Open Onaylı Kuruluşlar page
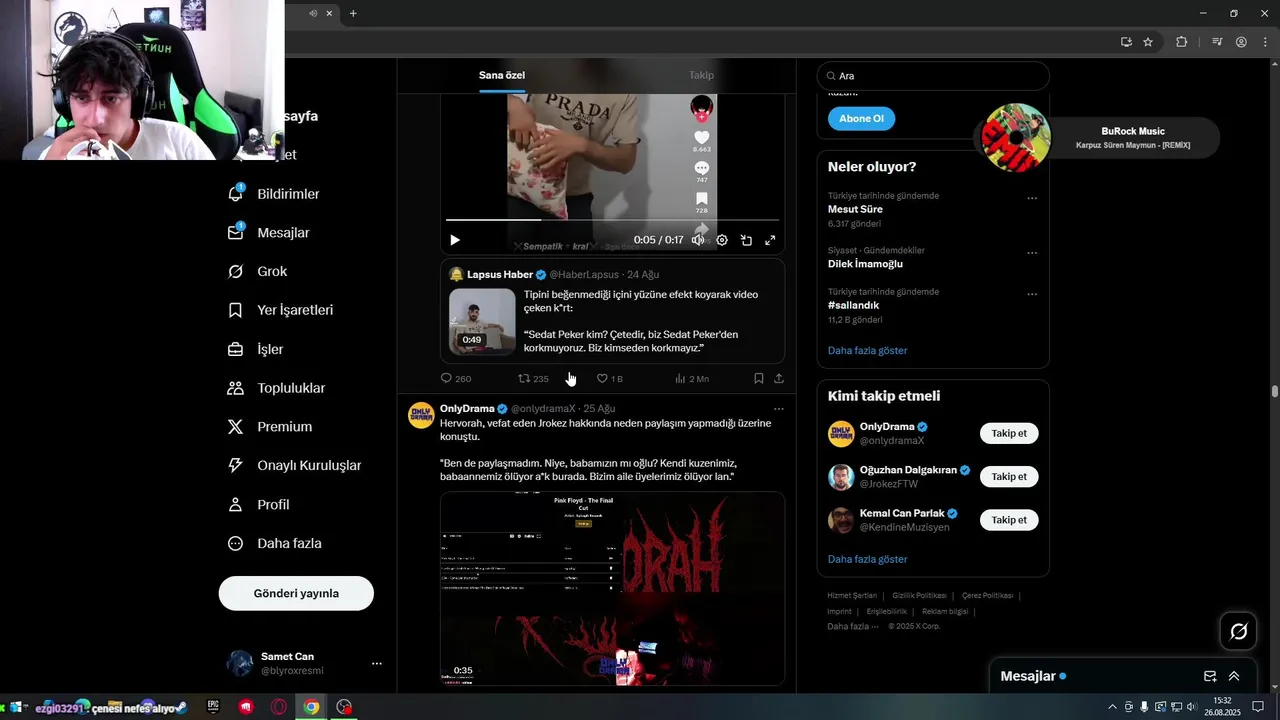The width and height of the screenshot is (1280, 720). tap(294, 465)
